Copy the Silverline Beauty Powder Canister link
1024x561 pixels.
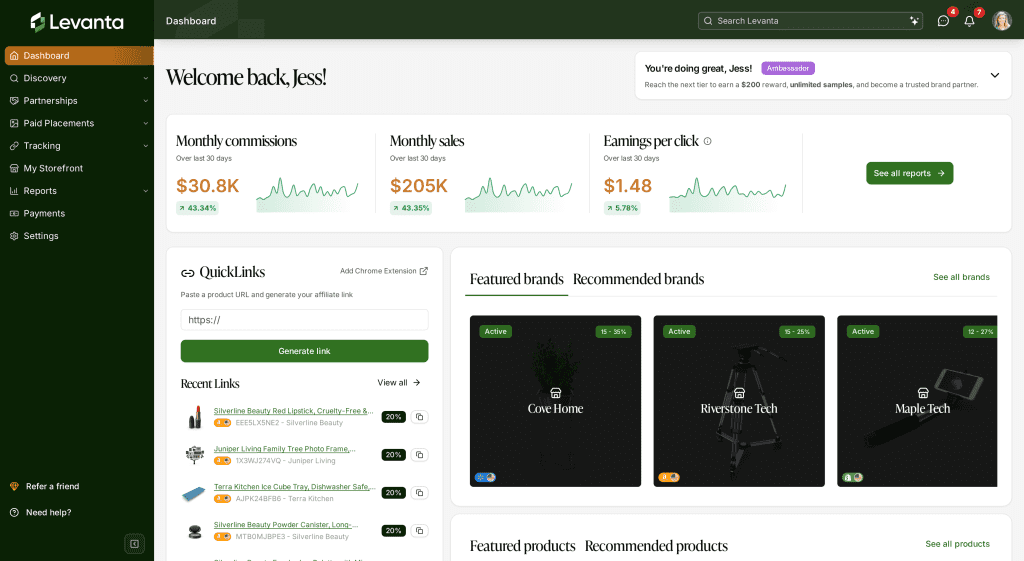pyautogui.click(x=419, y=530)
